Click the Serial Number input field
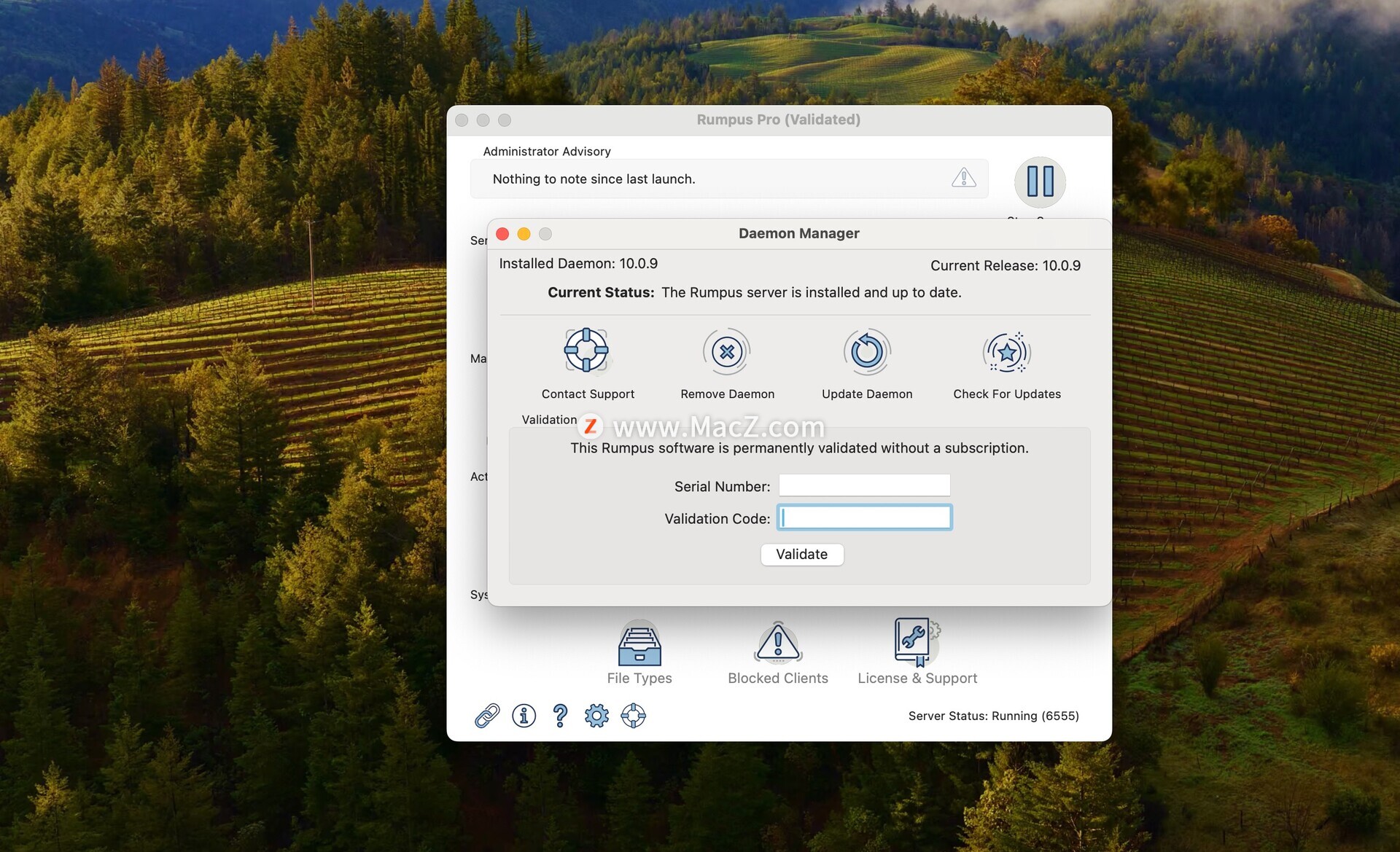Screen dimensions: 1400x852 pos(864,485)
